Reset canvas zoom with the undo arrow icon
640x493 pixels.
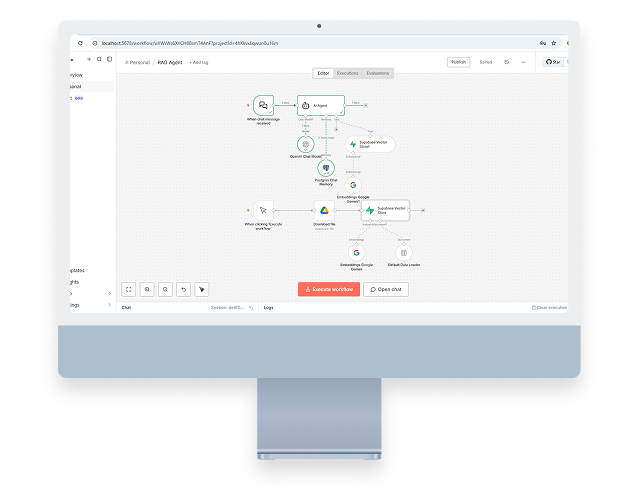183,289
